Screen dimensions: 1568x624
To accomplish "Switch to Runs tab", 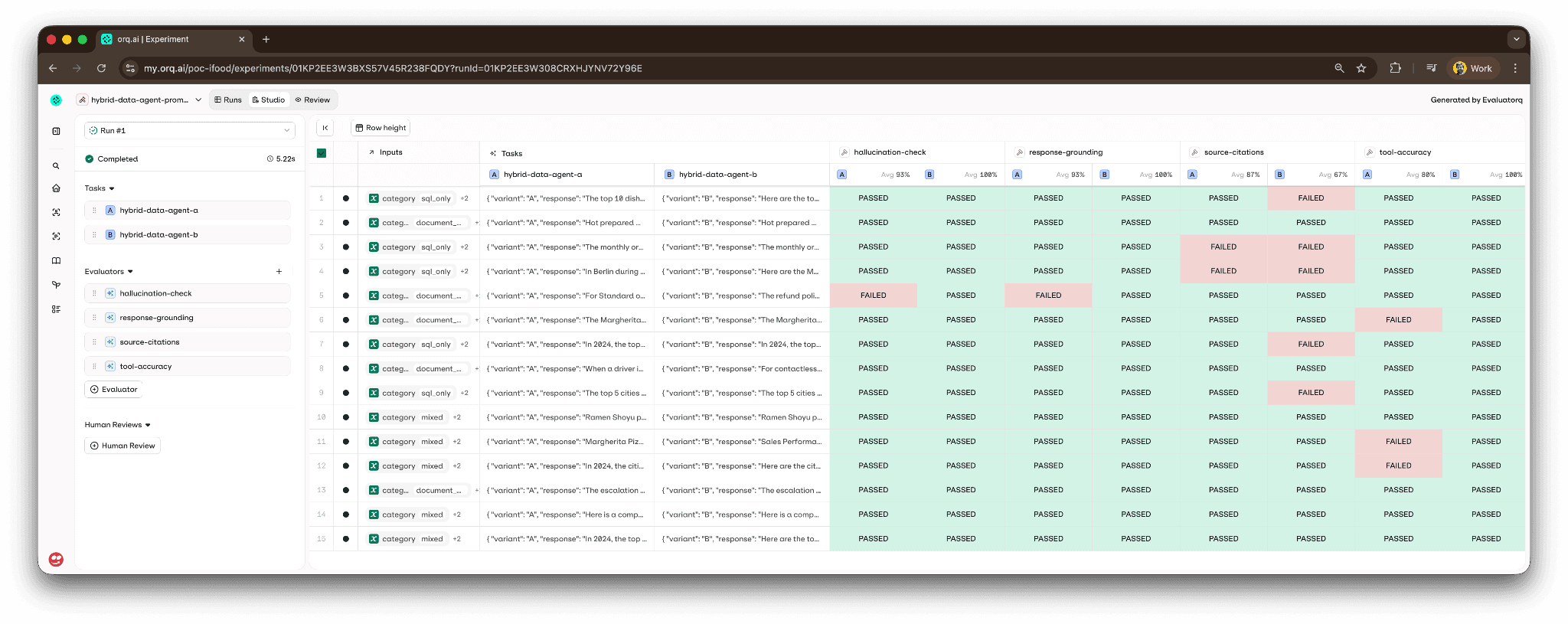I will (x=228, y=100).
